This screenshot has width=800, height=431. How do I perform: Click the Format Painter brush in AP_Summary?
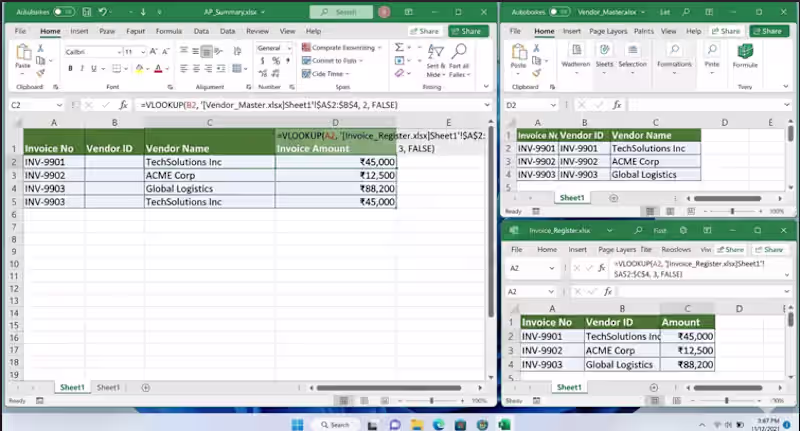coord(40,73)
